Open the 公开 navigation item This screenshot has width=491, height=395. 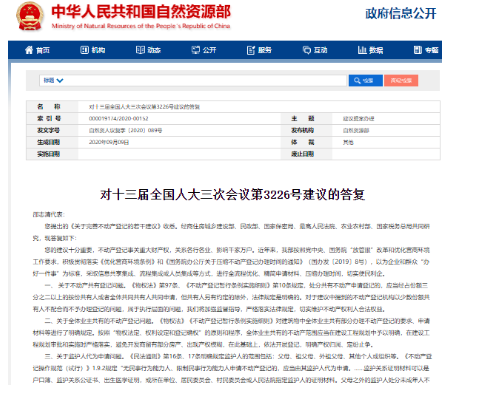204,50
